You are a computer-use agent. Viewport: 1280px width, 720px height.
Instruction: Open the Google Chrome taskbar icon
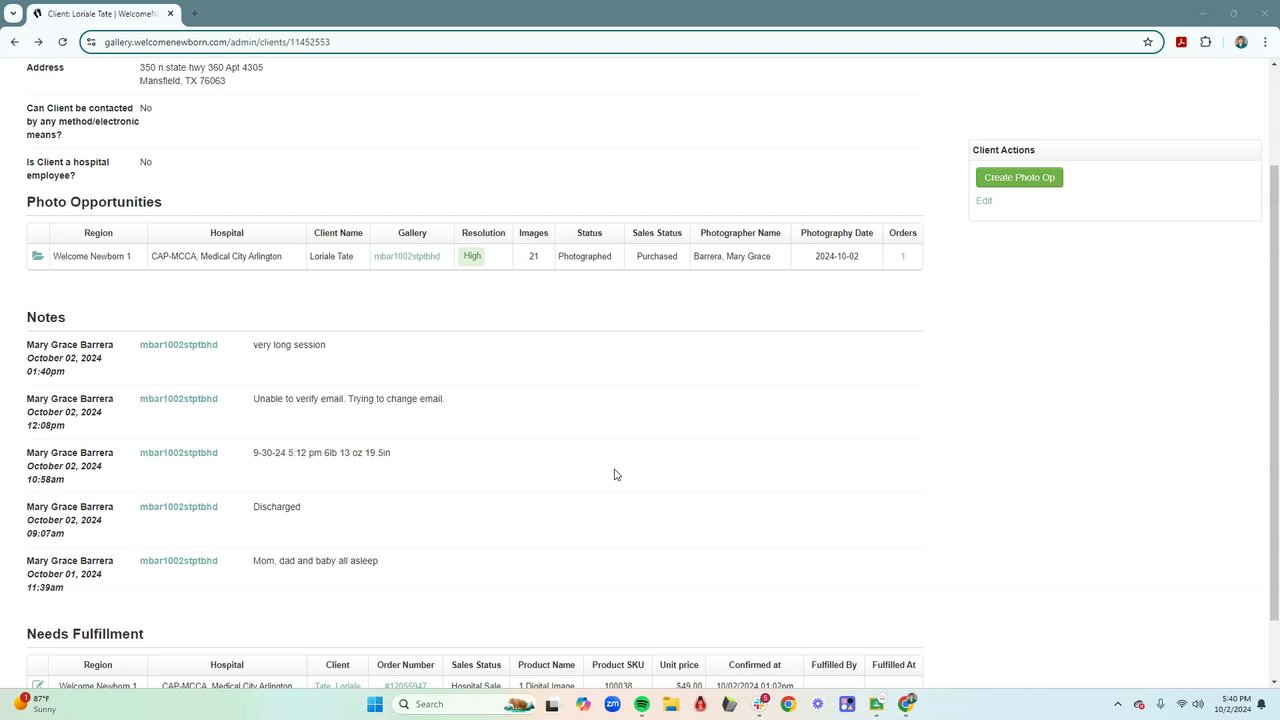[788, 704]
